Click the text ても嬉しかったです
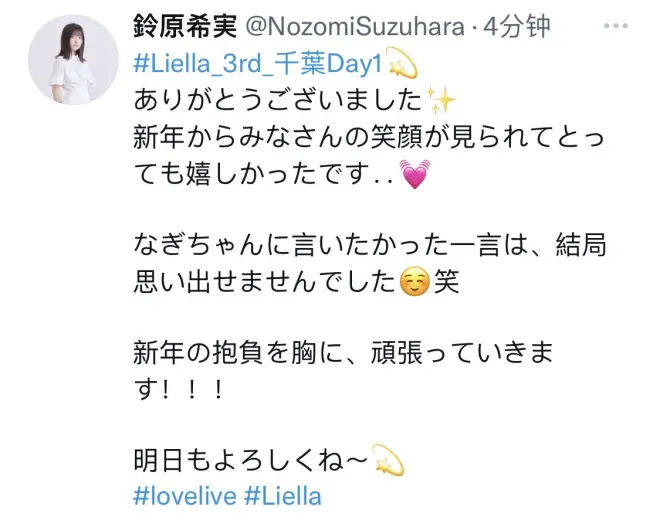660x517 pixels. [251, 174]
